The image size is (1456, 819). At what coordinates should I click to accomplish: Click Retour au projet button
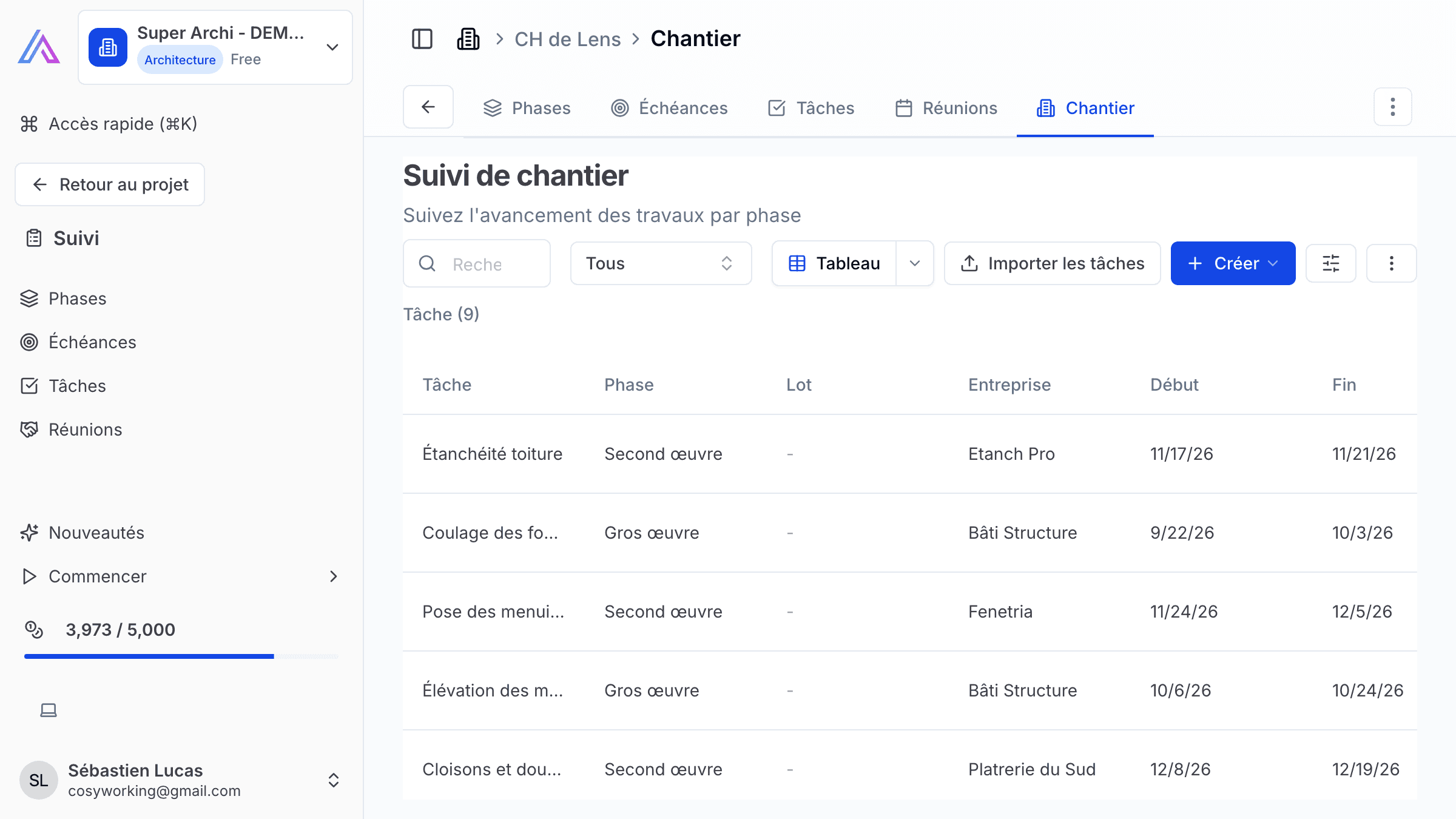110,184
